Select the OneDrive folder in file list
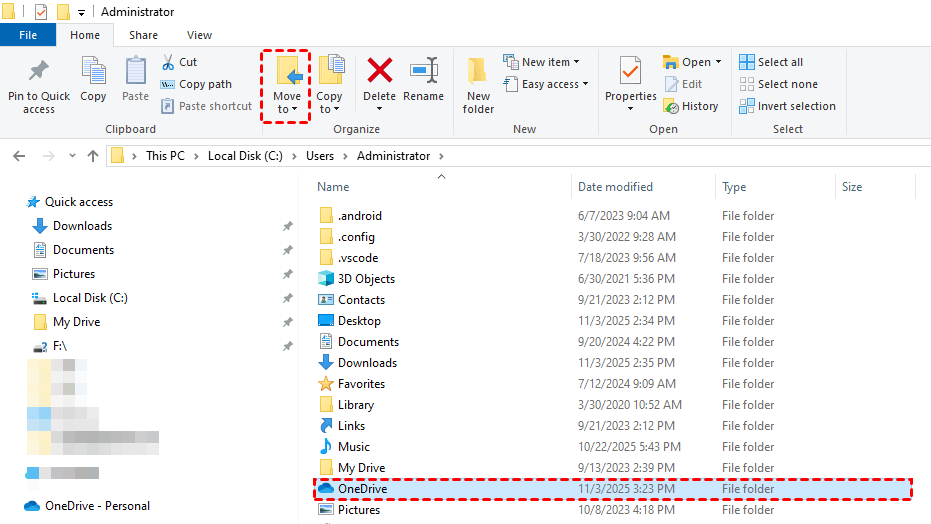This screenshot has height=524, width=931. click(361, 489)
